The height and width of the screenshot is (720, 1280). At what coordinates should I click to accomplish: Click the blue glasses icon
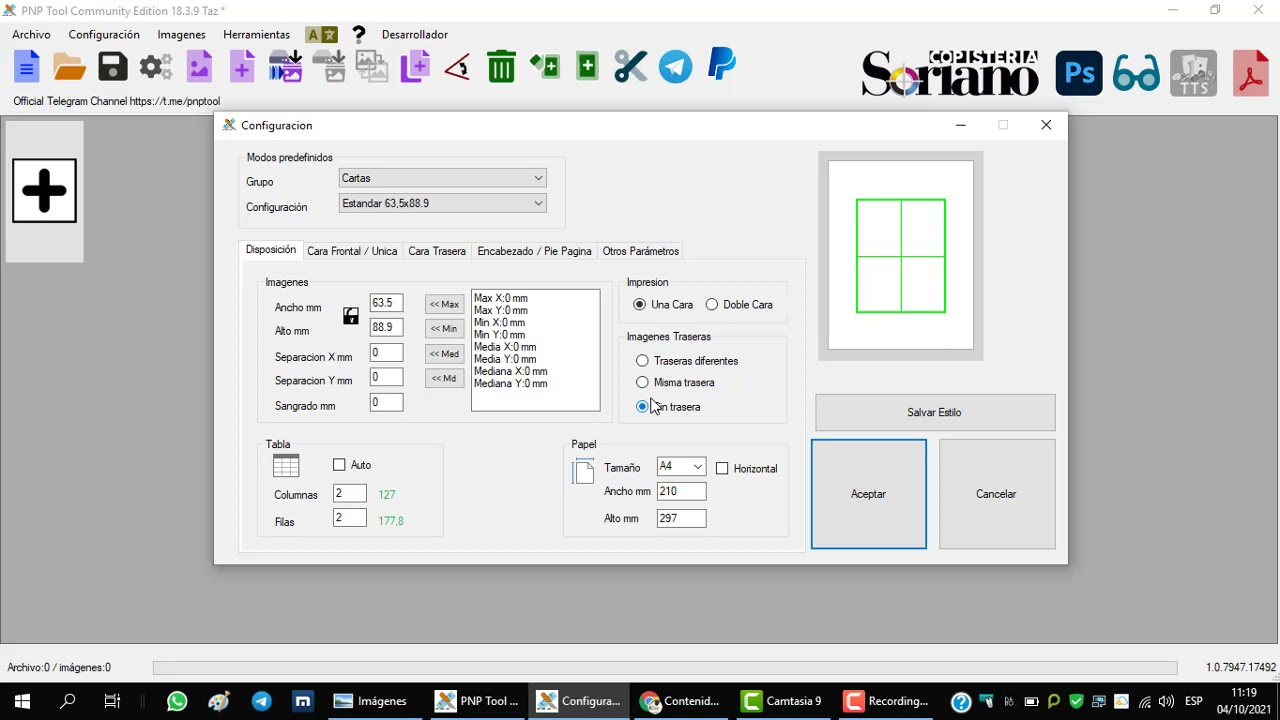point(1136,73)
